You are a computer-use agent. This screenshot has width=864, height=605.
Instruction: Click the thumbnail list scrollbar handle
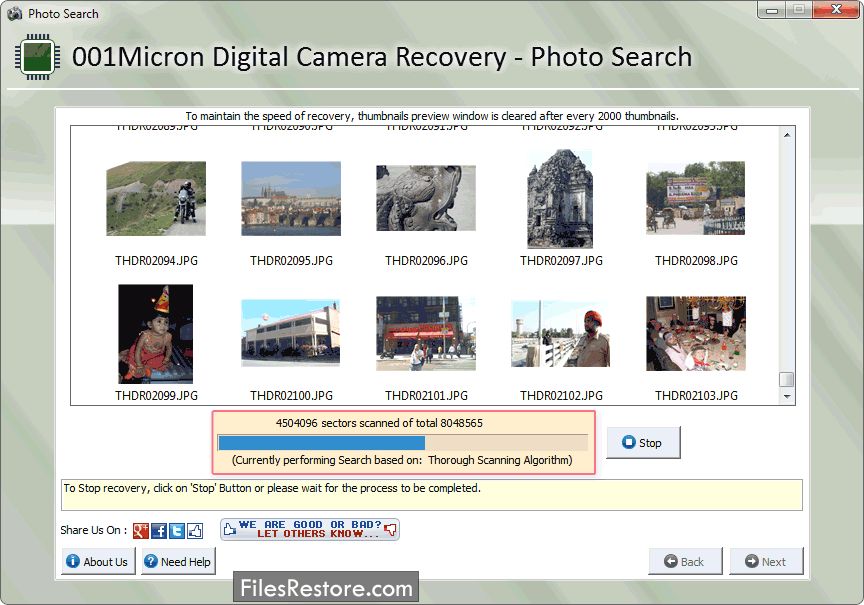787,380
